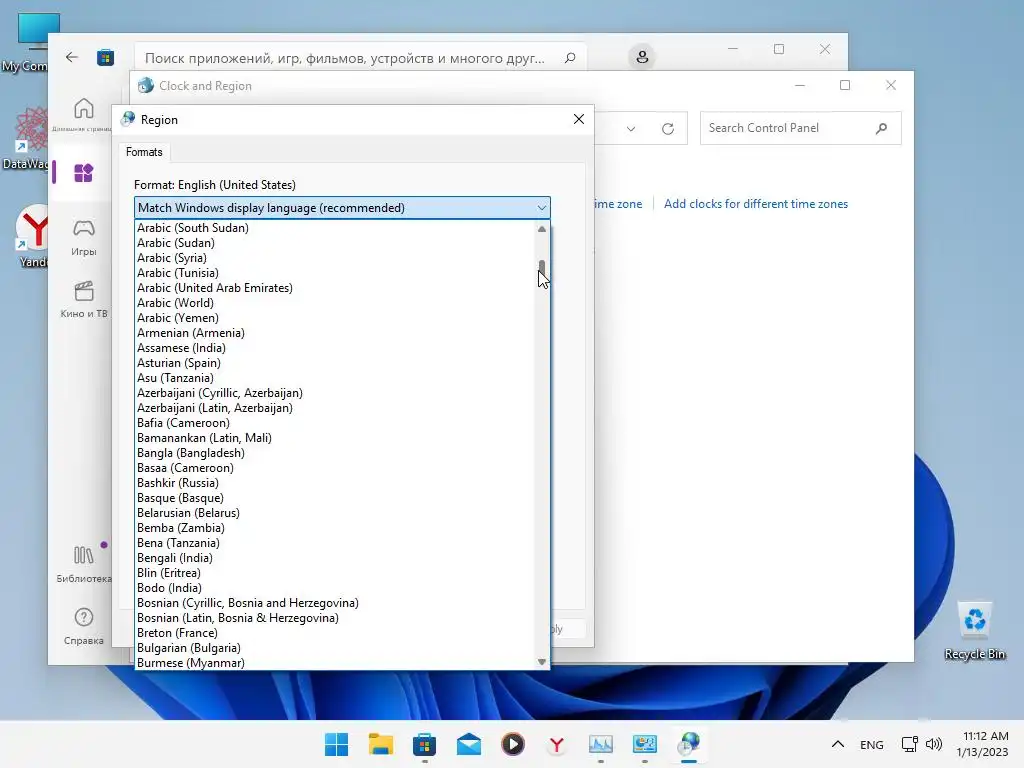This screenshot has height=768, width=1024.
Task: Open Microsoft Store from the taskbar
Action: pyautogui.click(x=424, y=744)
